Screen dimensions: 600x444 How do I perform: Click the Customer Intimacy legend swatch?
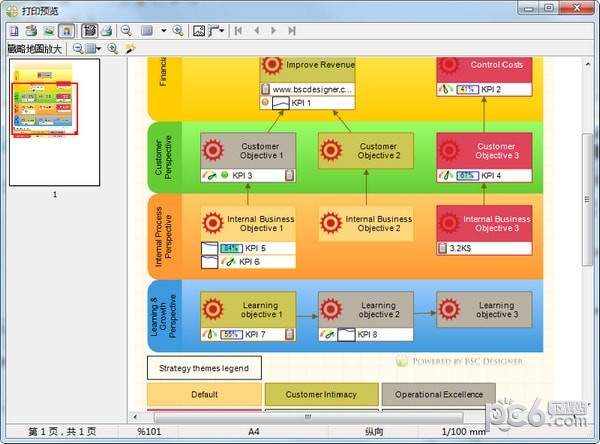(x=322, y=395)
